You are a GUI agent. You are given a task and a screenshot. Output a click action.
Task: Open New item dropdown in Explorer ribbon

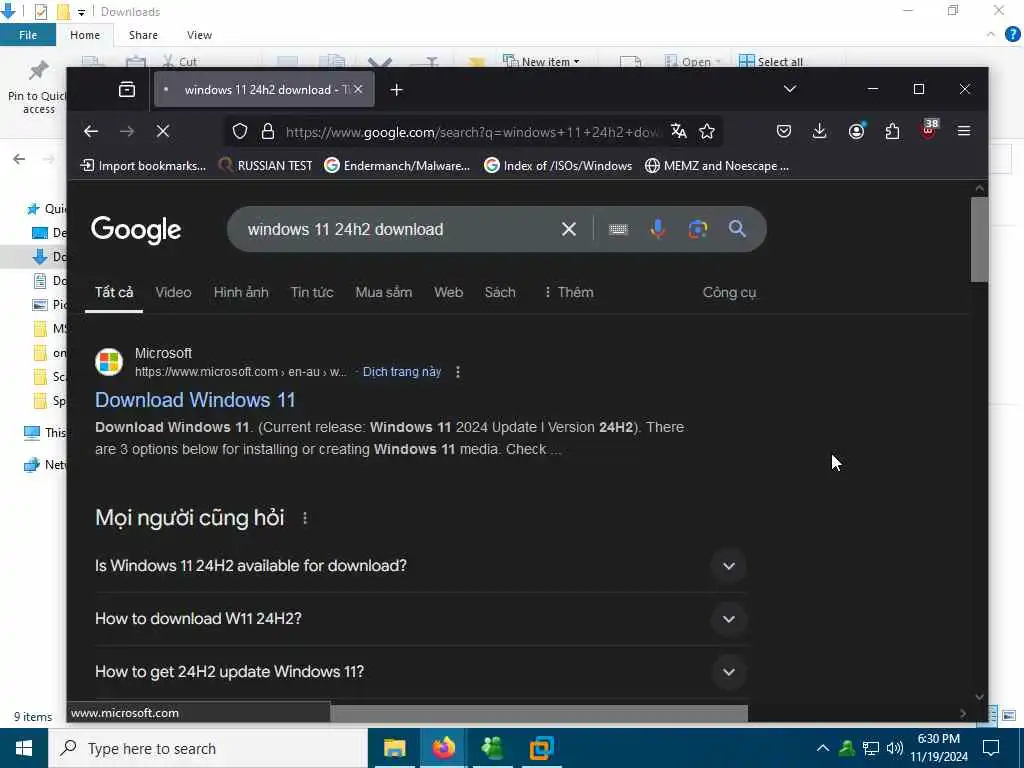click(541, 61)
